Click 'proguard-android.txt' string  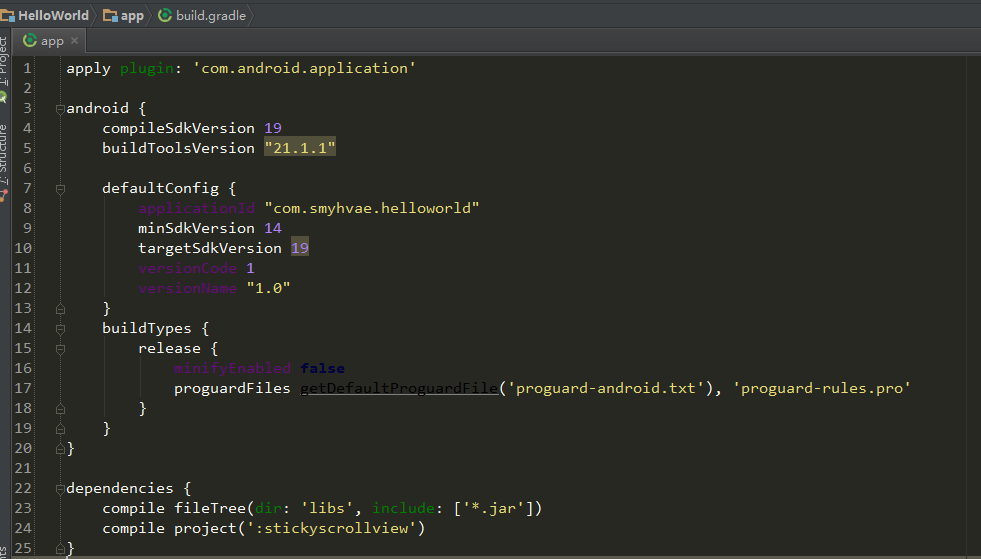[x=605, y=389]
